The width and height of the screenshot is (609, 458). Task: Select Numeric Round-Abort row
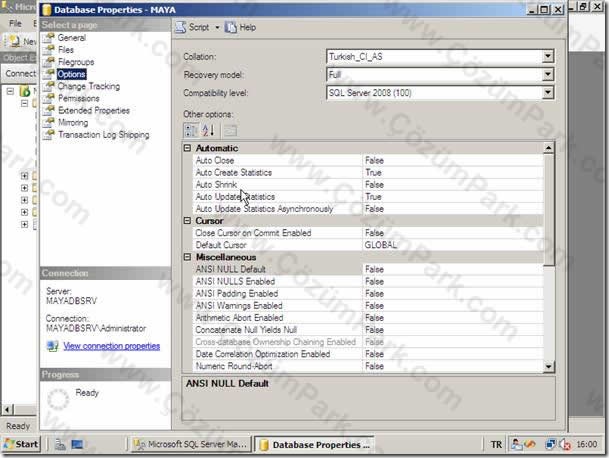[368, 366]
